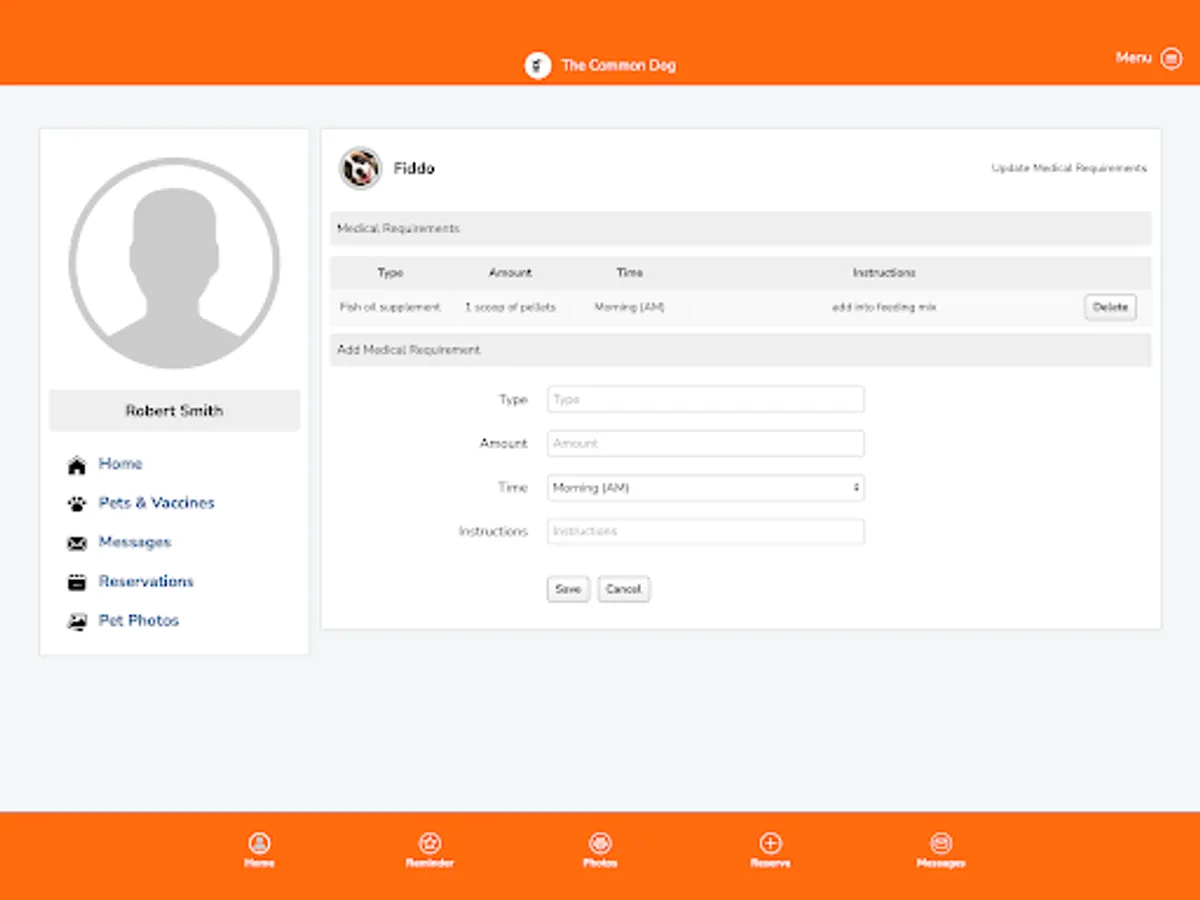Delete the Fish oil supplement entry
Viewport: 1200px width, 900px height.
point(1110,307)
